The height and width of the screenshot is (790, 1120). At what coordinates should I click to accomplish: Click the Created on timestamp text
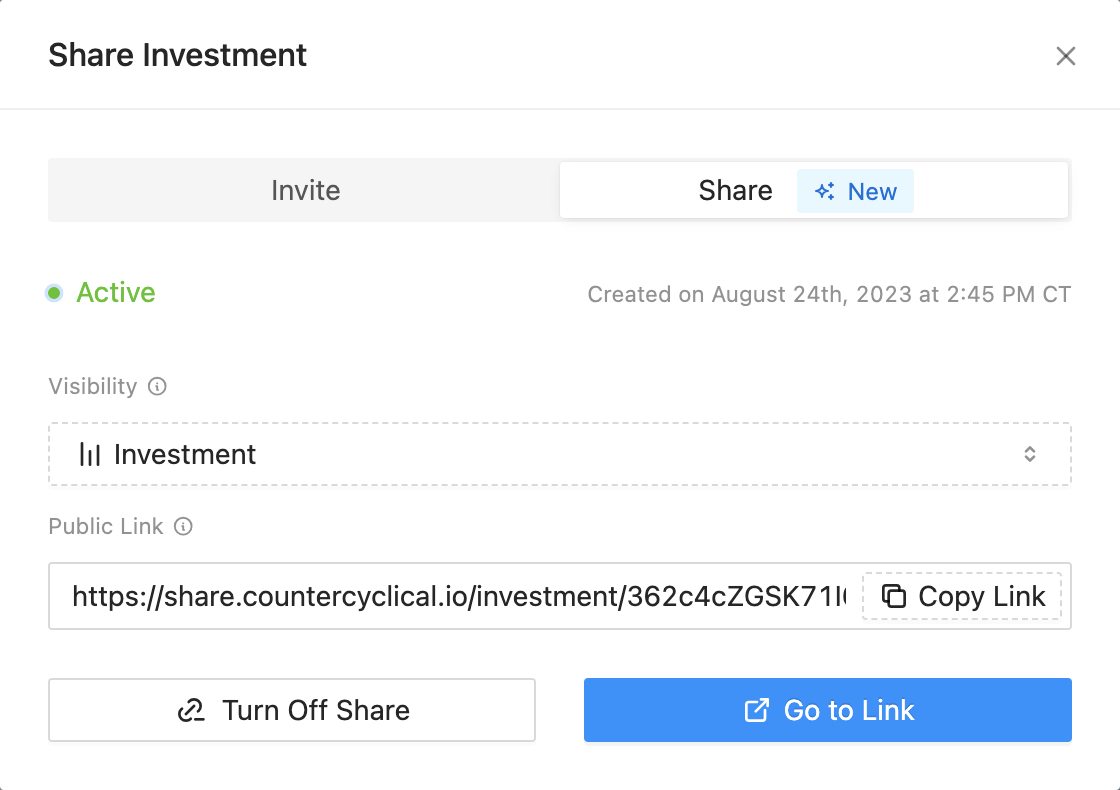(829, 295)
